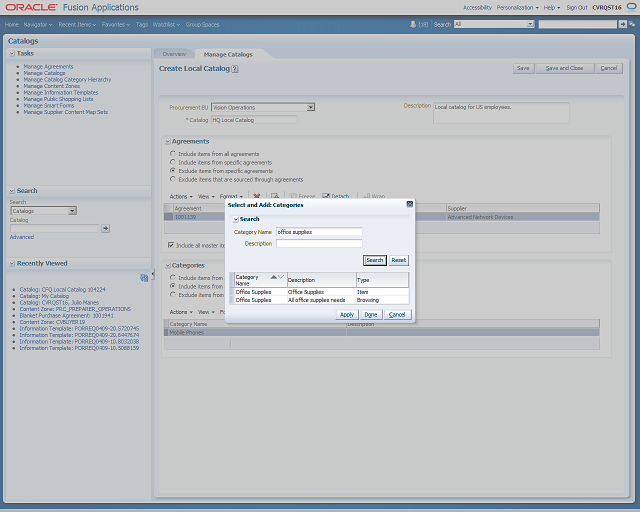Select Exclude items sourced through agreements radio
The height and width of the screenshot is (512, 640).
tap(173, 179)
